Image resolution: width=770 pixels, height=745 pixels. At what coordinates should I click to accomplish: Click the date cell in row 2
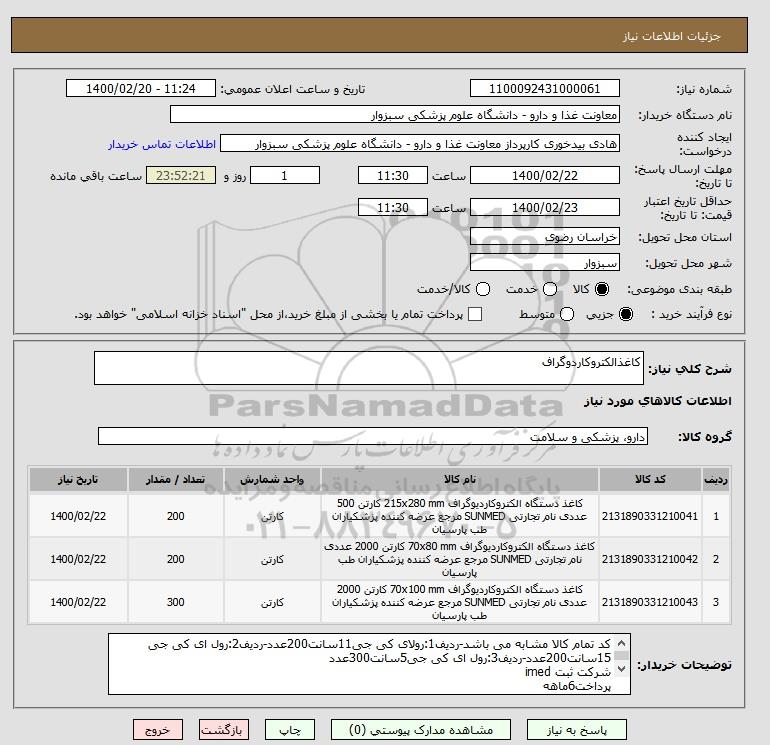point(78,559)
